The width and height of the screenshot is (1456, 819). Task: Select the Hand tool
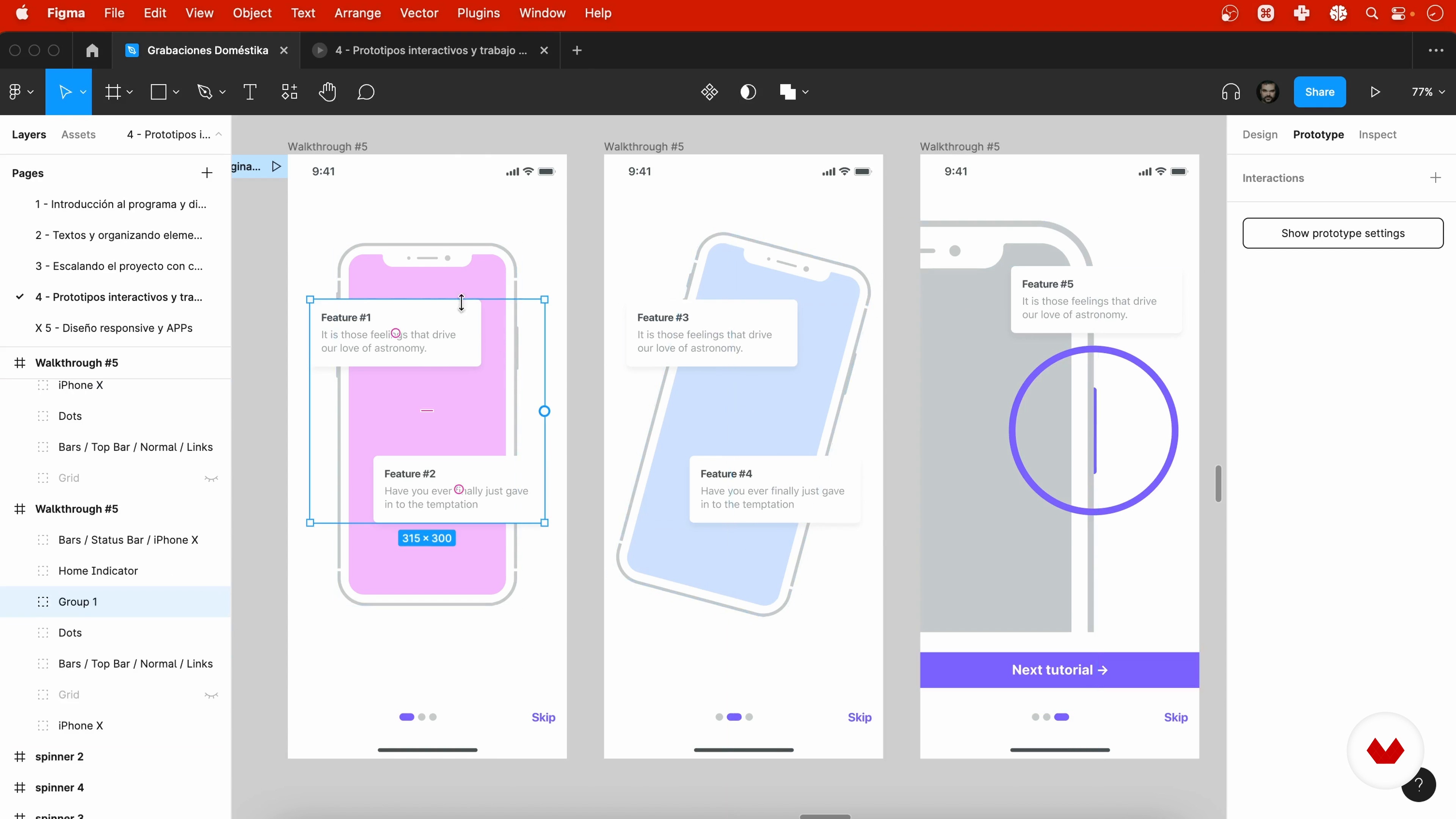coord(327,91)
